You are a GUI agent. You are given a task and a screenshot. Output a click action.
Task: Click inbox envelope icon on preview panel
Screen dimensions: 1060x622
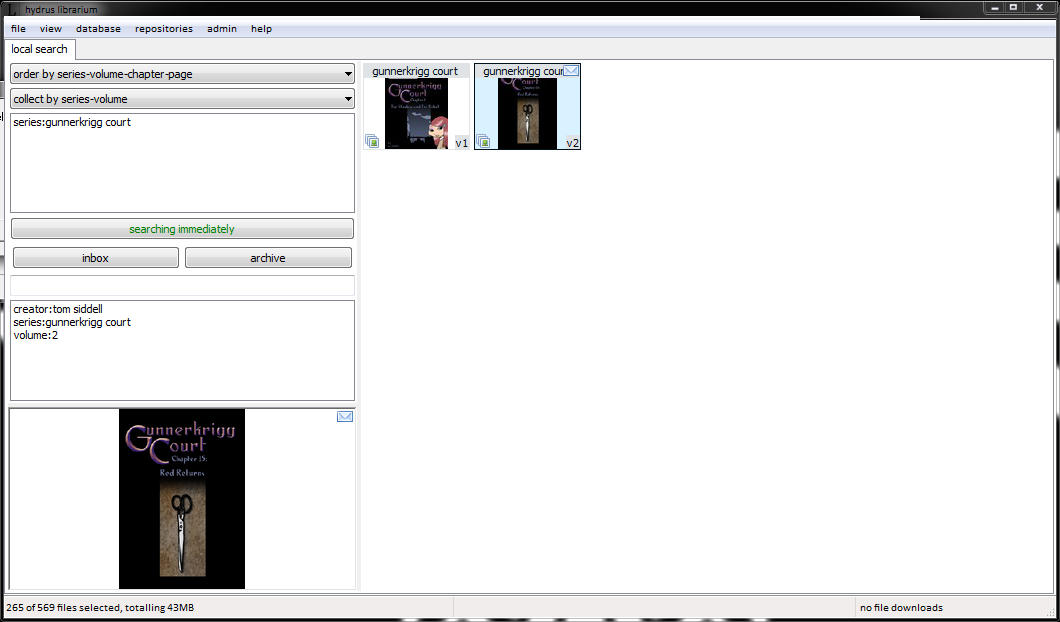pyautogui.click(x=345, y=417)
